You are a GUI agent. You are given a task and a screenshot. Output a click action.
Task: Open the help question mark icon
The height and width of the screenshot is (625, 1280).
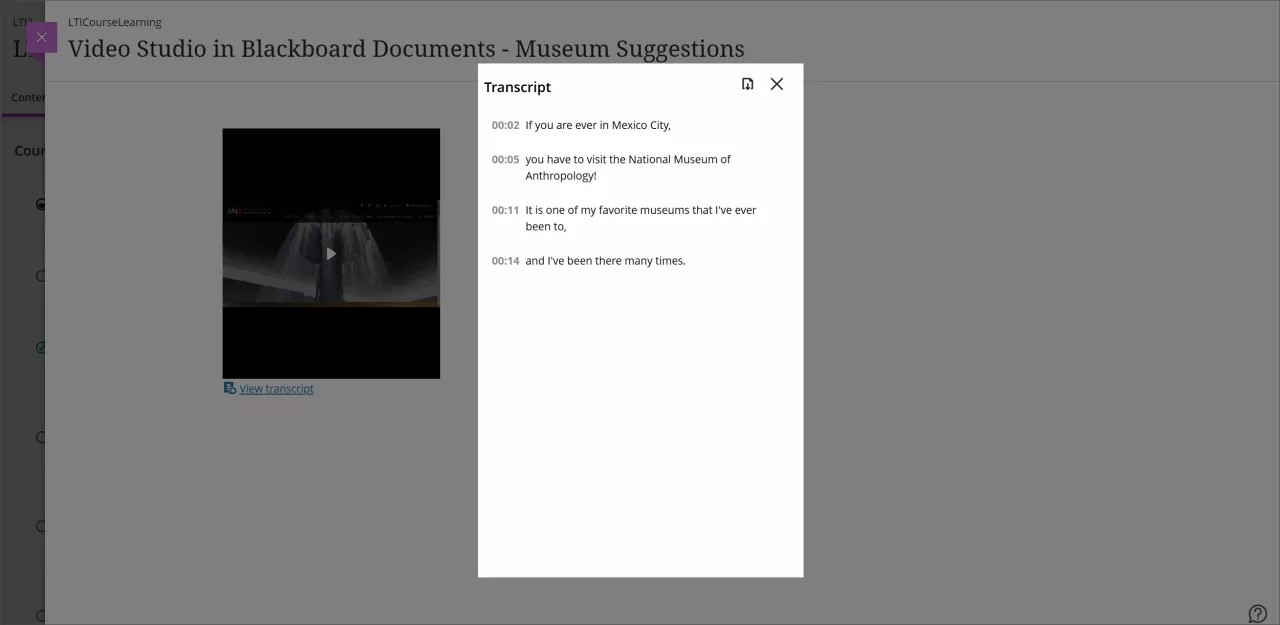coord(1258,613)
